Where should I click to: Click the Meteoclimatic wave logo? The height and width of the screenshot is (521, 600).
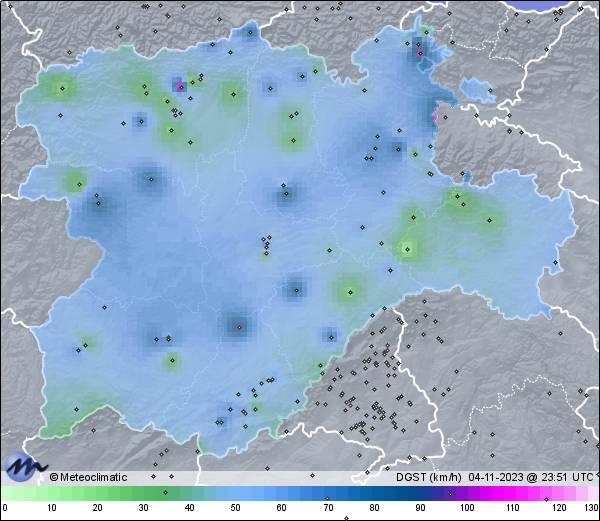[24, 466]
